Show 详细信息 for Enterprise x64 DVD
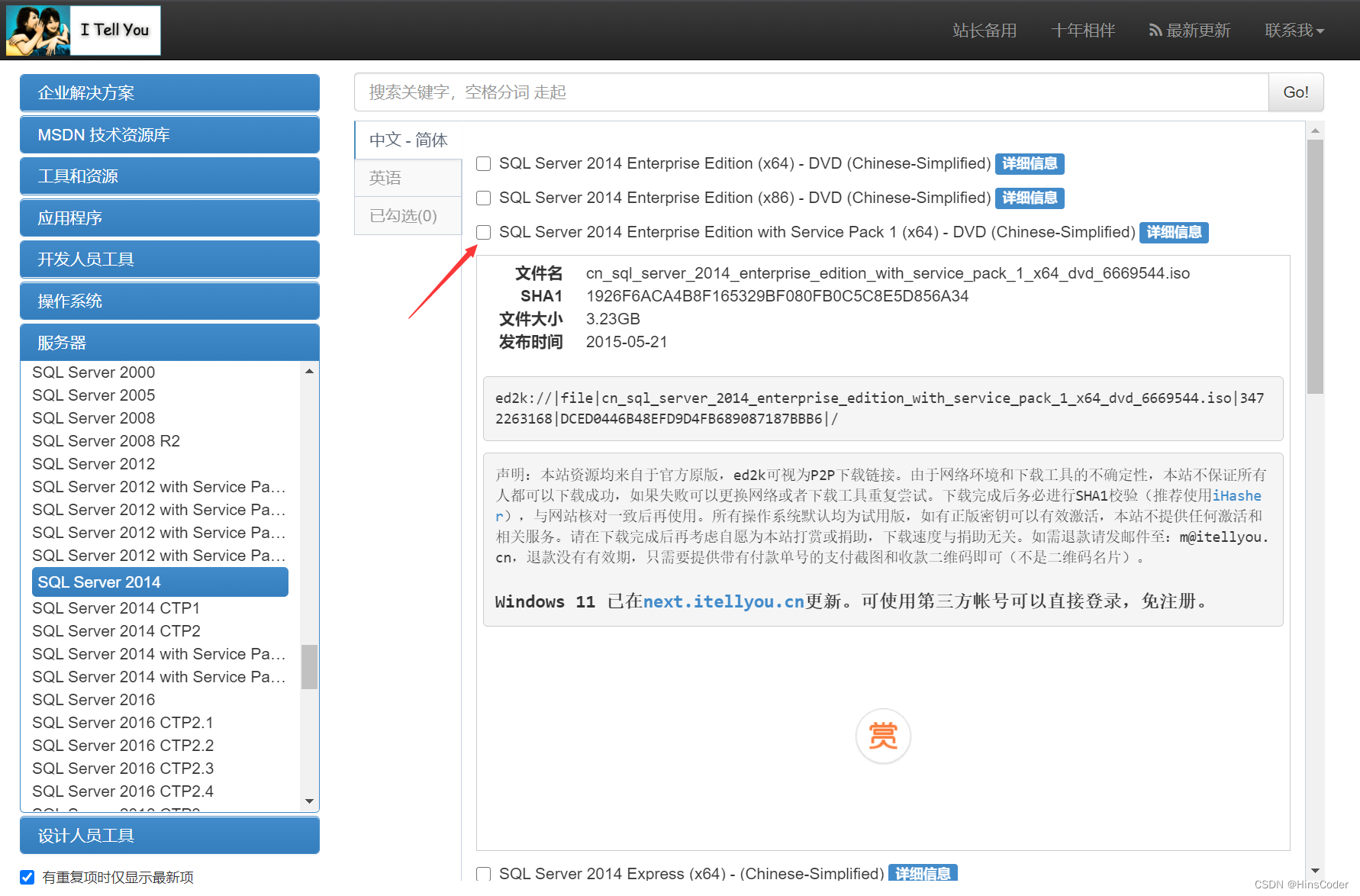The width and height of the screenshot is (1360, 896). click(1030, 164)
